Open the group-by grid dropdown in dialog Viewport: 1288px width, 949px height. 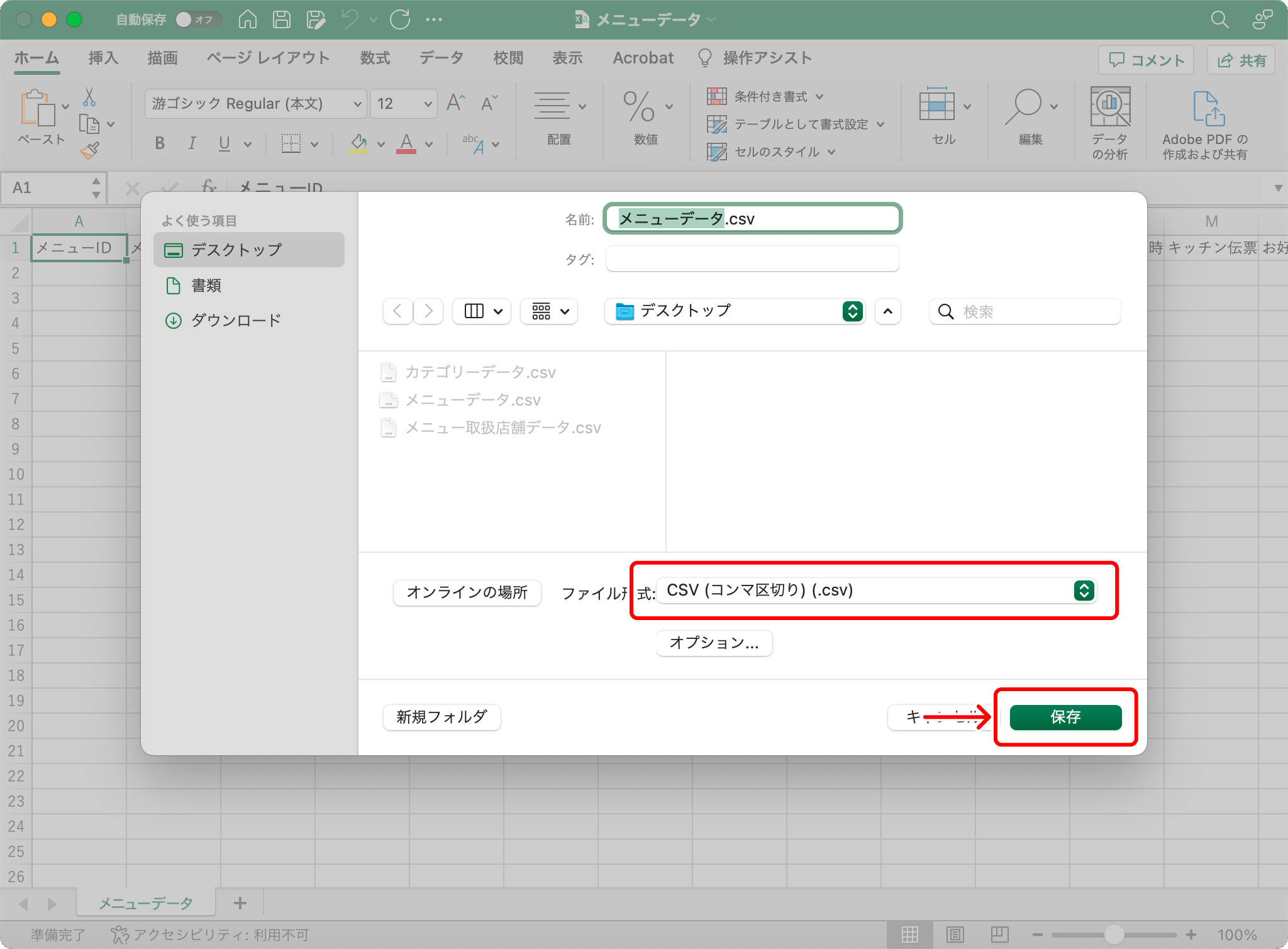click(x=550, y=311)
